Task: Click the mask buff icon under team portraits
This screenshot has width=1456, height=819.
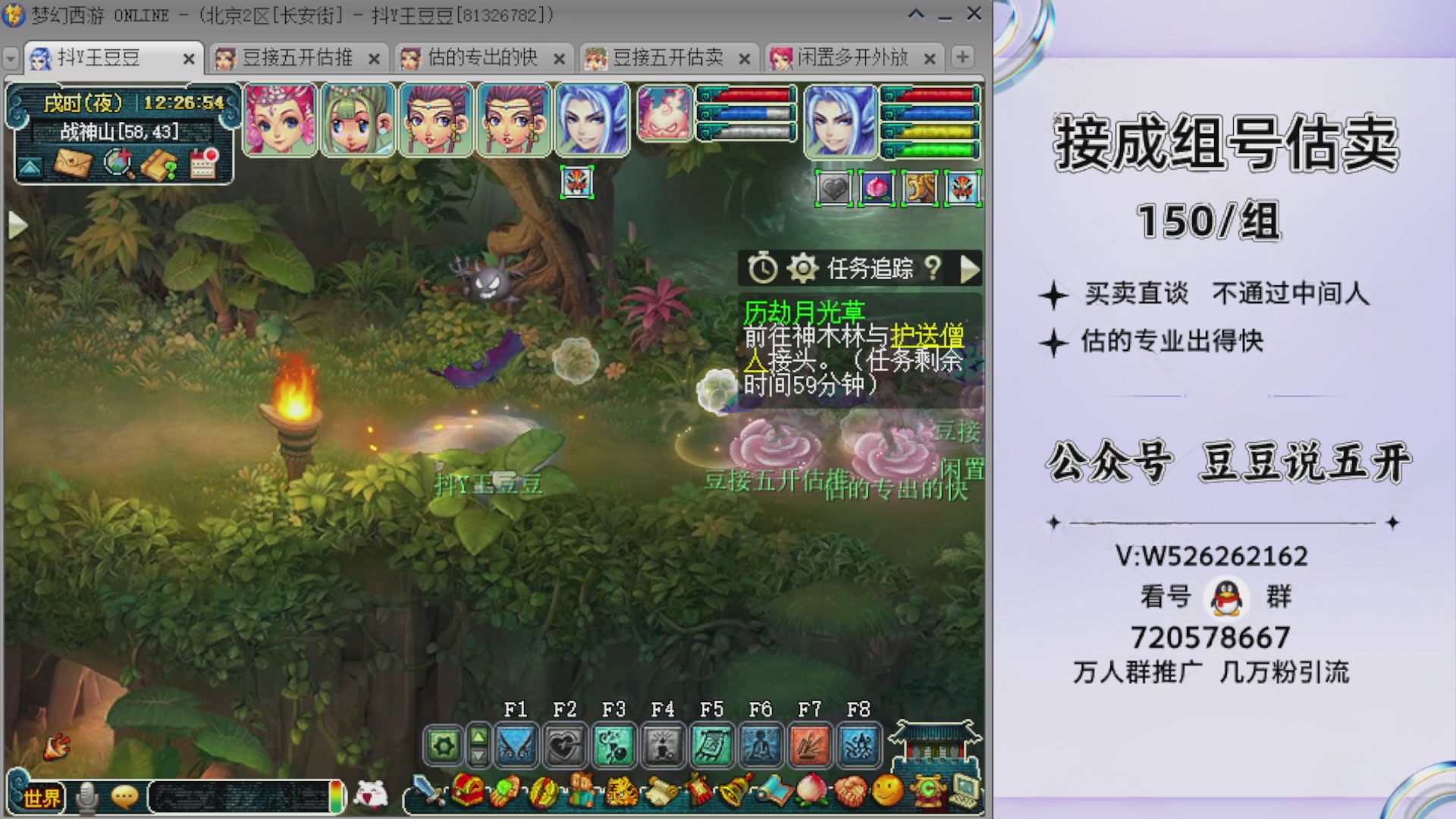Action: (577, 183)
